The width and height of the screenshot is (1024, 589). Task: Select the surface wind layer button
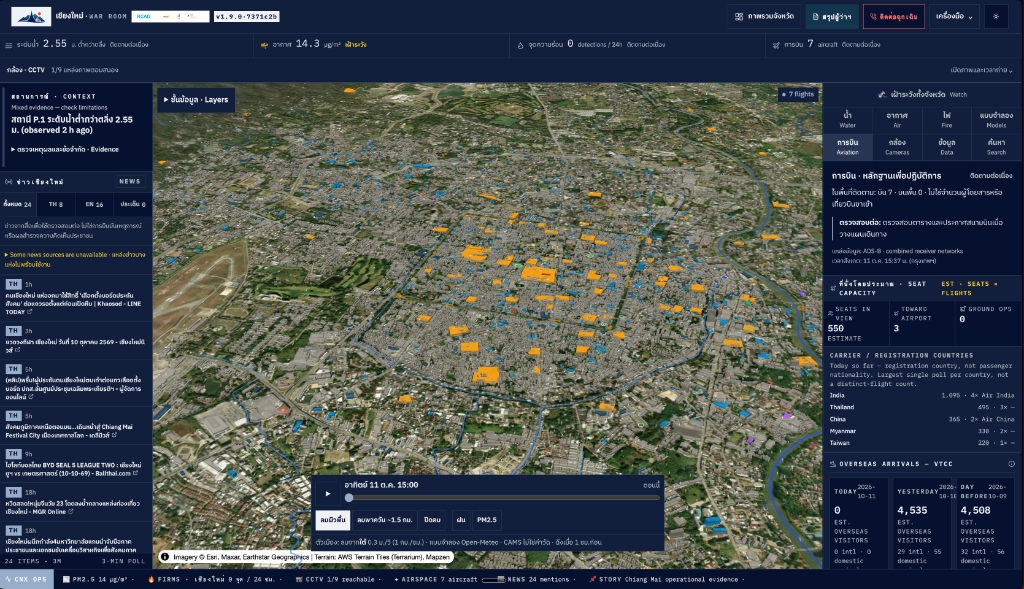333,520
